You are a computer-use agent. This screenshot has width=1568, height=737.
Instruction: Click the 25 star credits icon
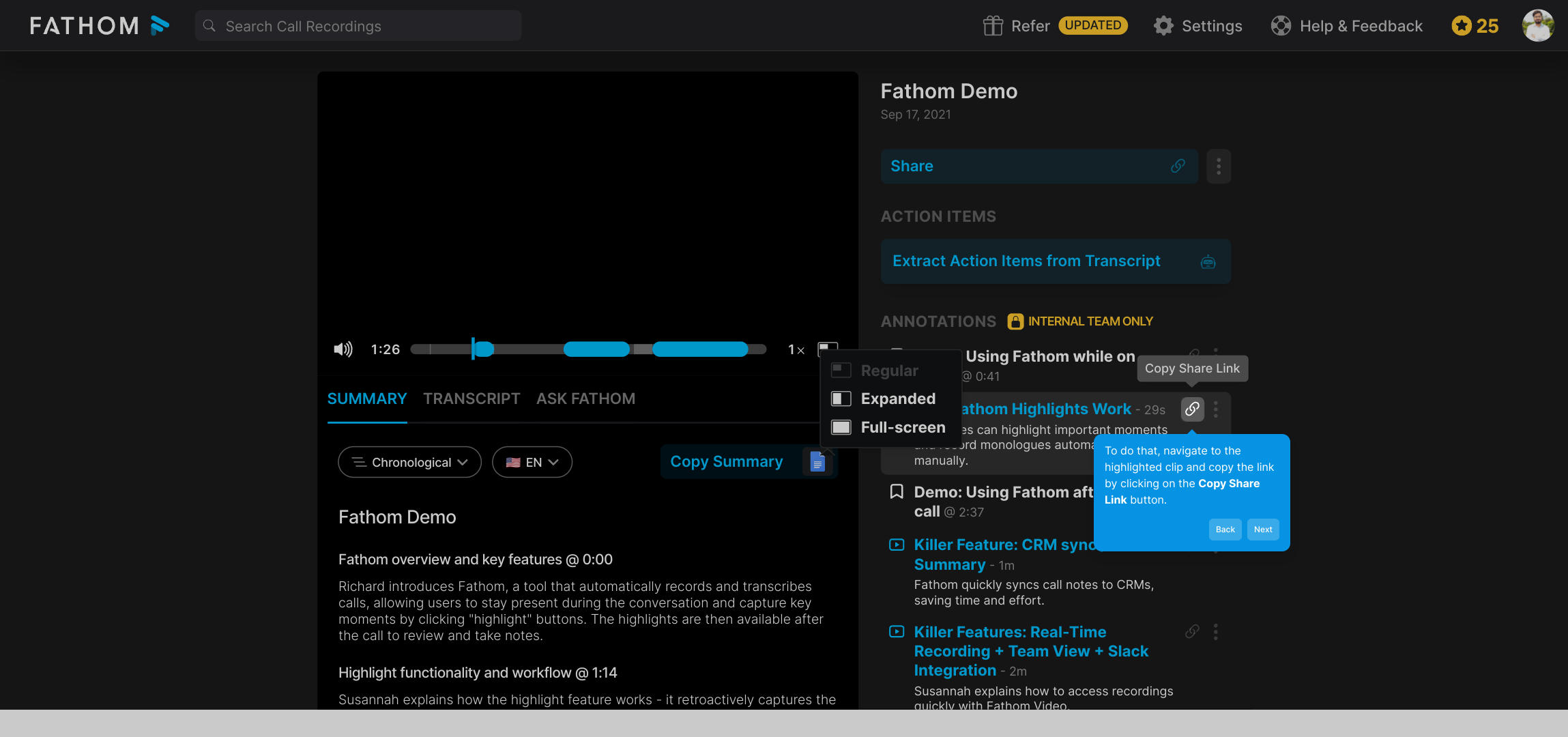[x=1462, y=26]
